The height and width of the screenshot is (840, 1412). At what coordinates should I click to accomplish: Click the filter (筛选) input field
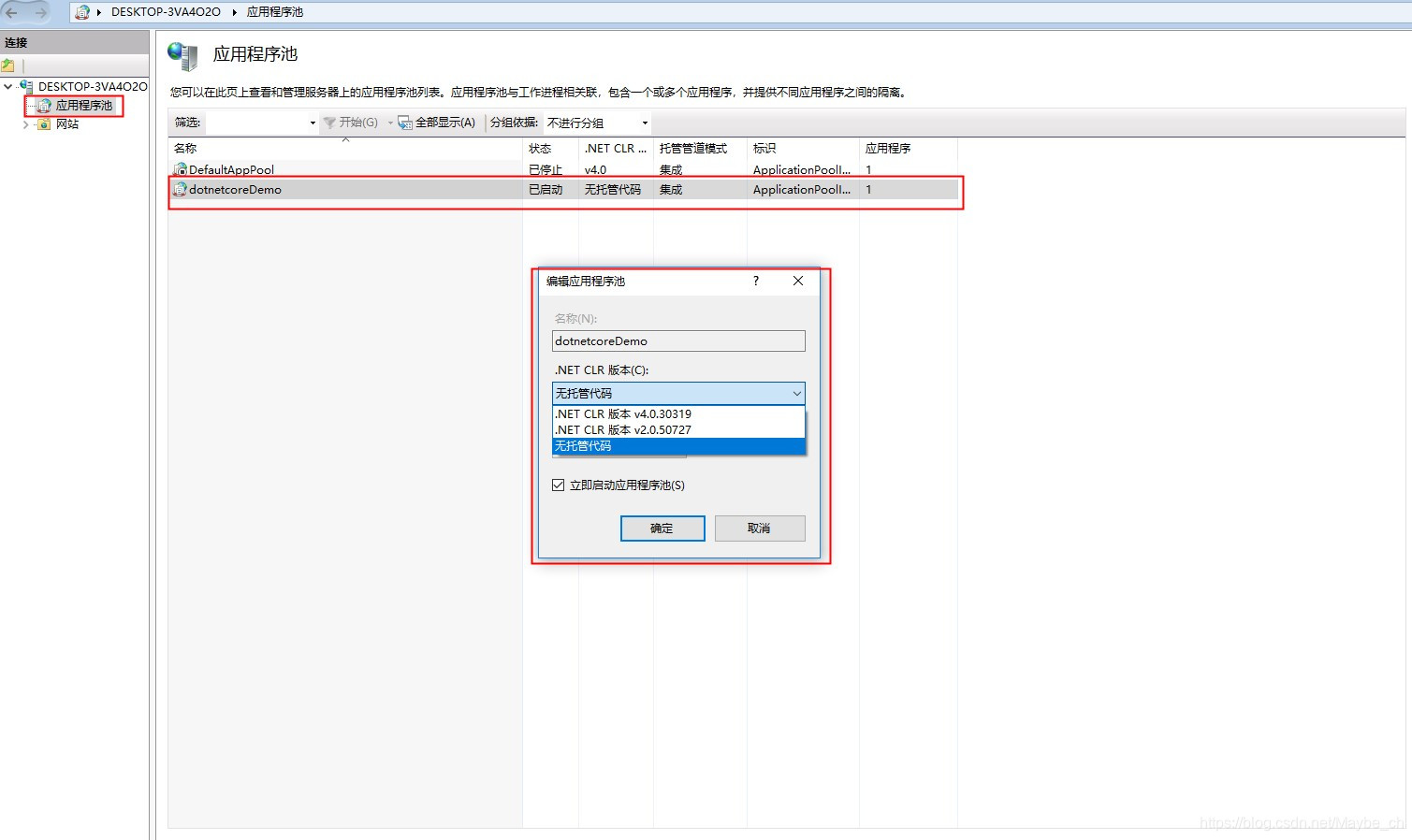coord(256,123)
